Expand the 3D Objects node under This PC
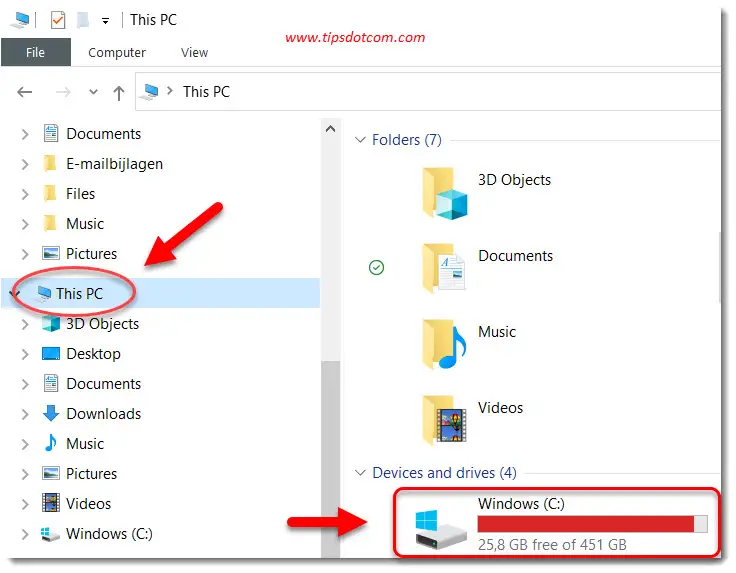 coord(25,325)
